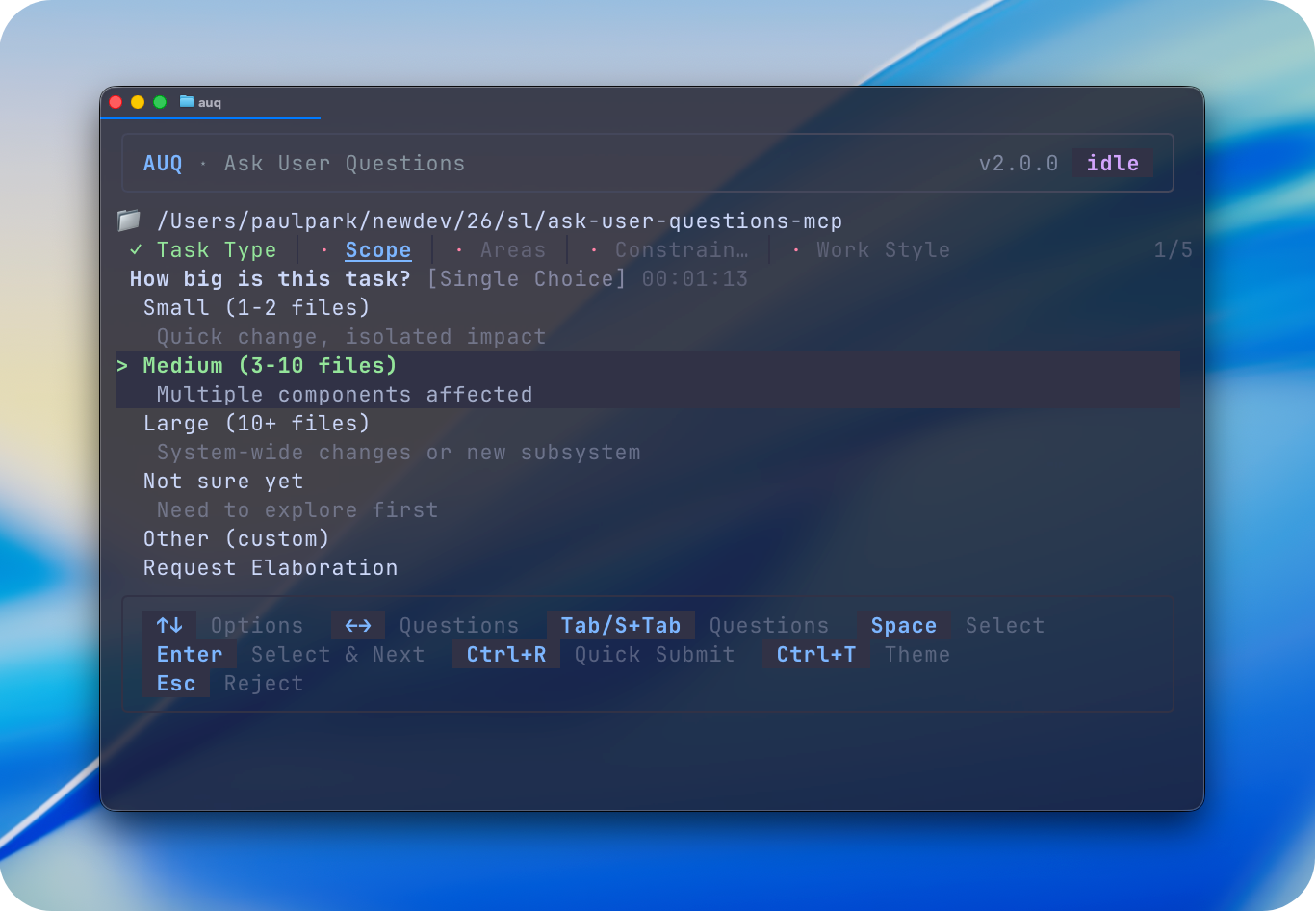Click 'System-wide changes or new subsystem' text
Viewport: 1316px width, 911px height.
(x=399, y=453)
